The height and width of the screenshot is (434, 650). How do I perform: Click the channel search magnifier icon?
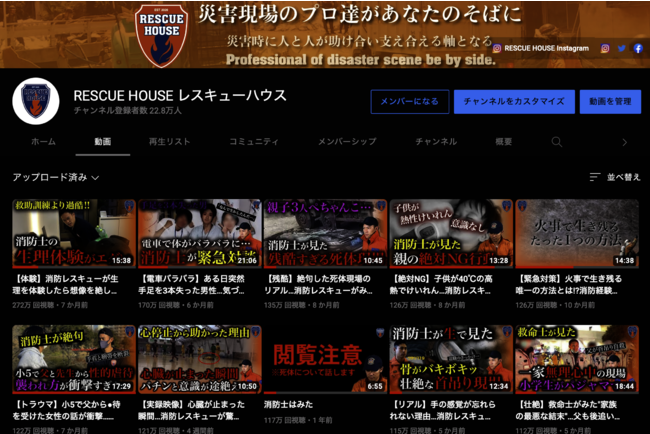point(557,142)
